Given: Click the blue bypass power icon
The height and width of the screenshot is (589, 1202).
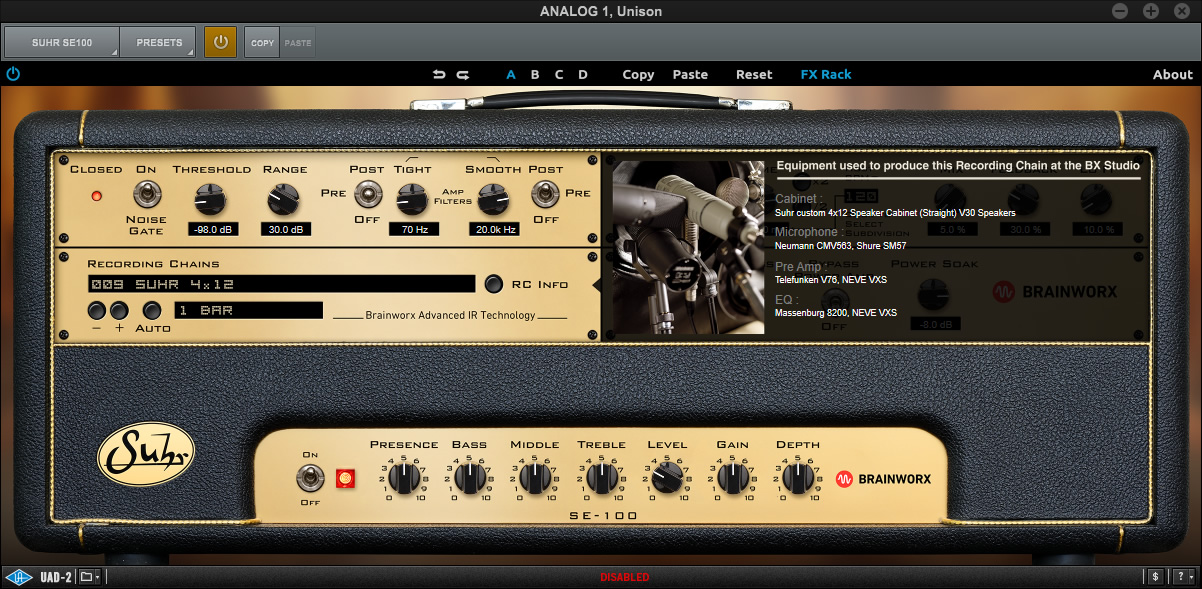Looking at the screenshot, I should tap(13, 74).
